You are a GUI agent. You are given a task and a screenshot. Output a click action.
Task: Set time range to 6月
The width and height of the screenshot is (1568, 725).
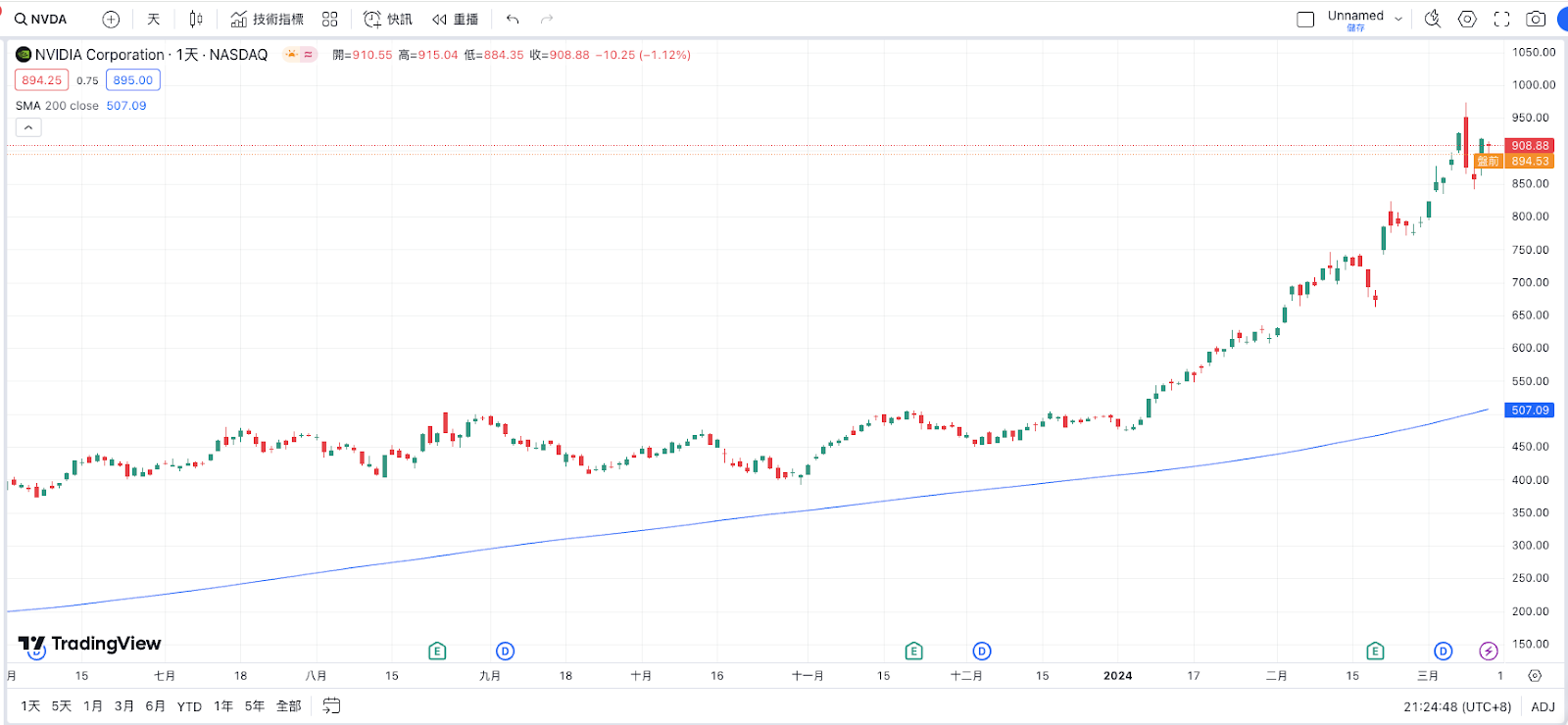click(x=156, y=705)
